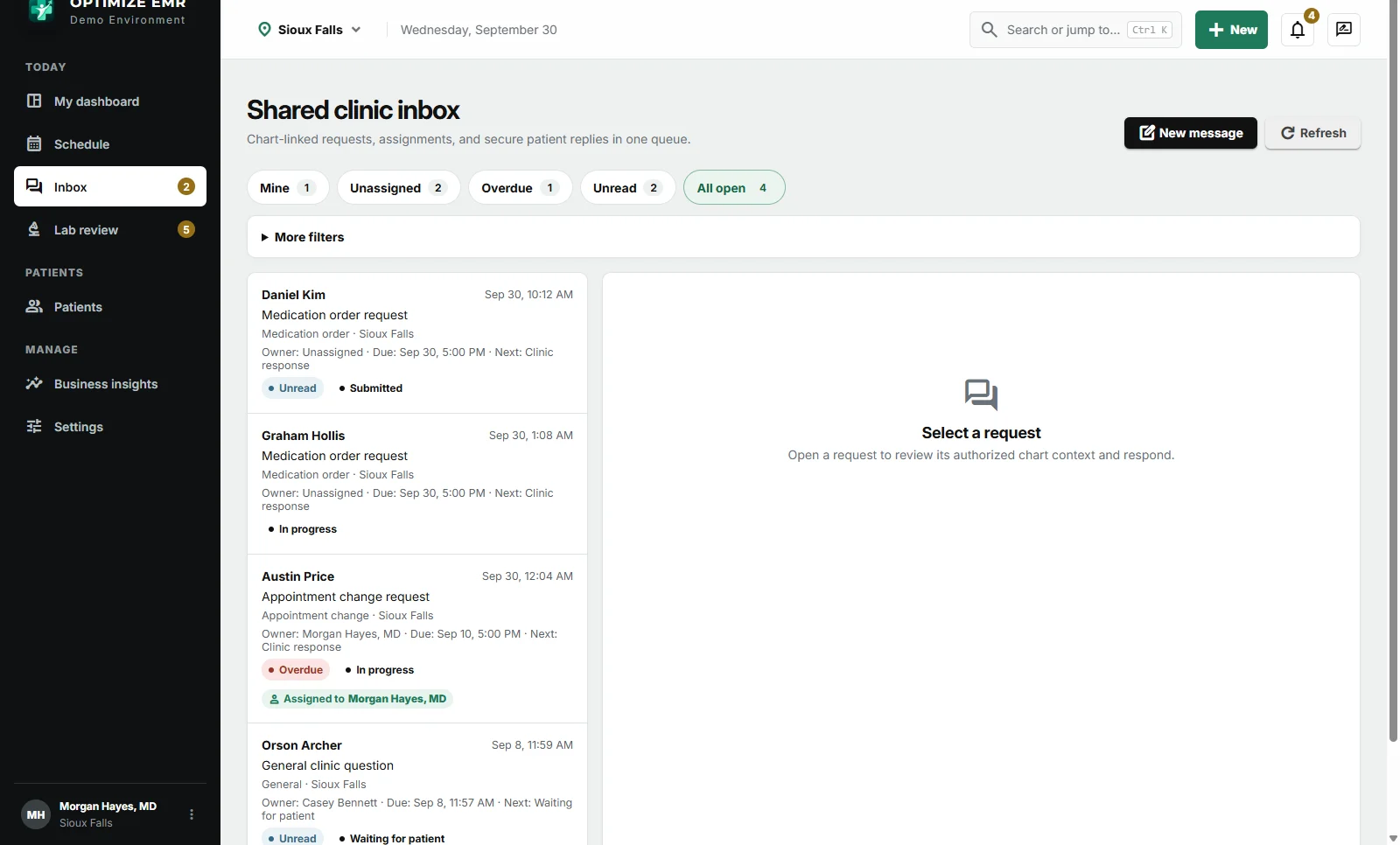
Task: Select the All open filter tab
Action: point(734,187)
